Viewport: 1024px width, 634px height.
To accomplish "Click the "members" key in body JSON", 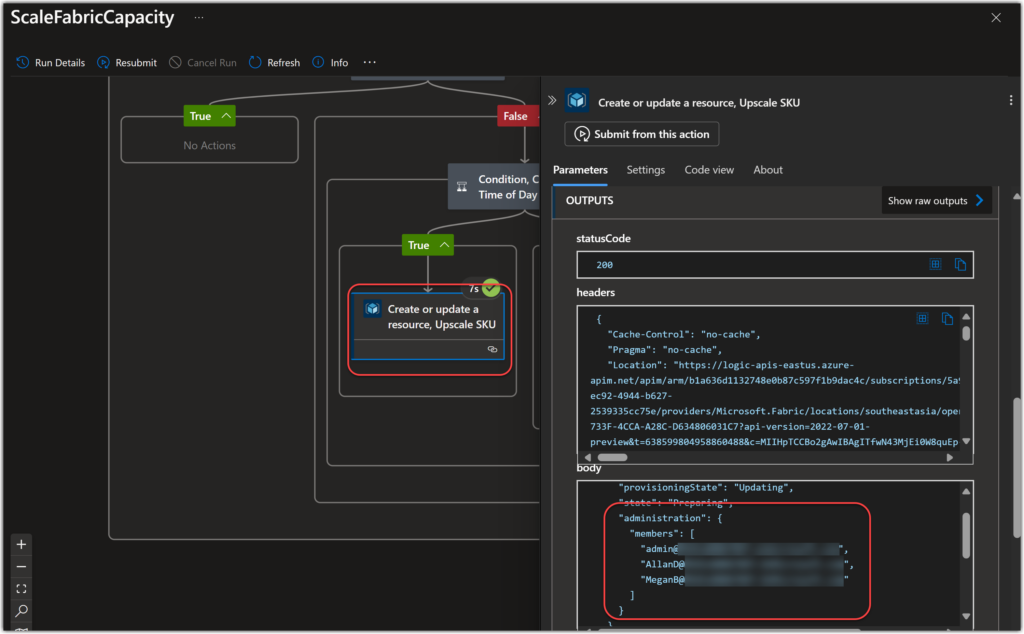I will click(x=656, y=533).
